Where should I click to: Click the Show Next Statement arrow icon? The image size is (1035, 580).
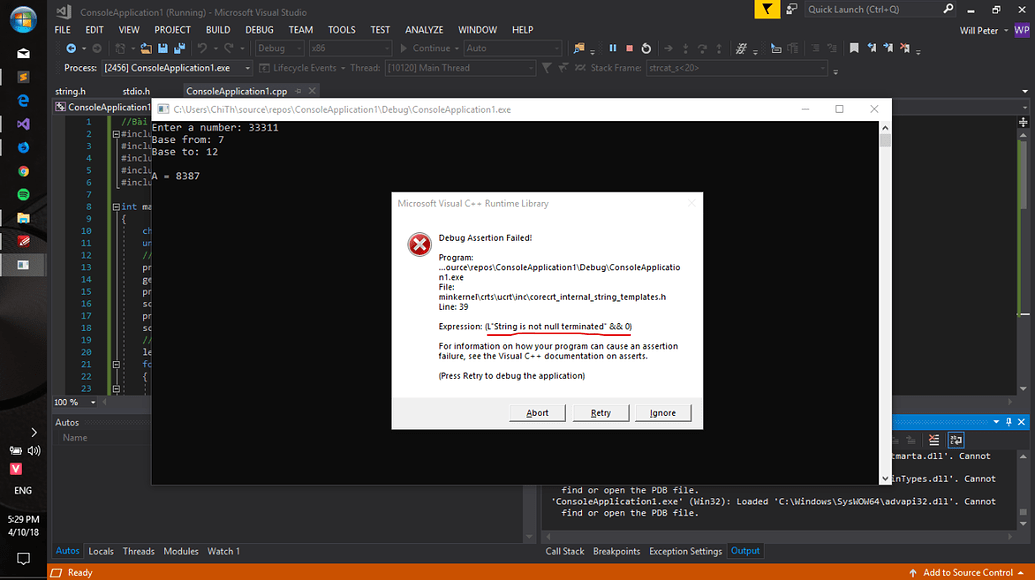tap(668, 48)
